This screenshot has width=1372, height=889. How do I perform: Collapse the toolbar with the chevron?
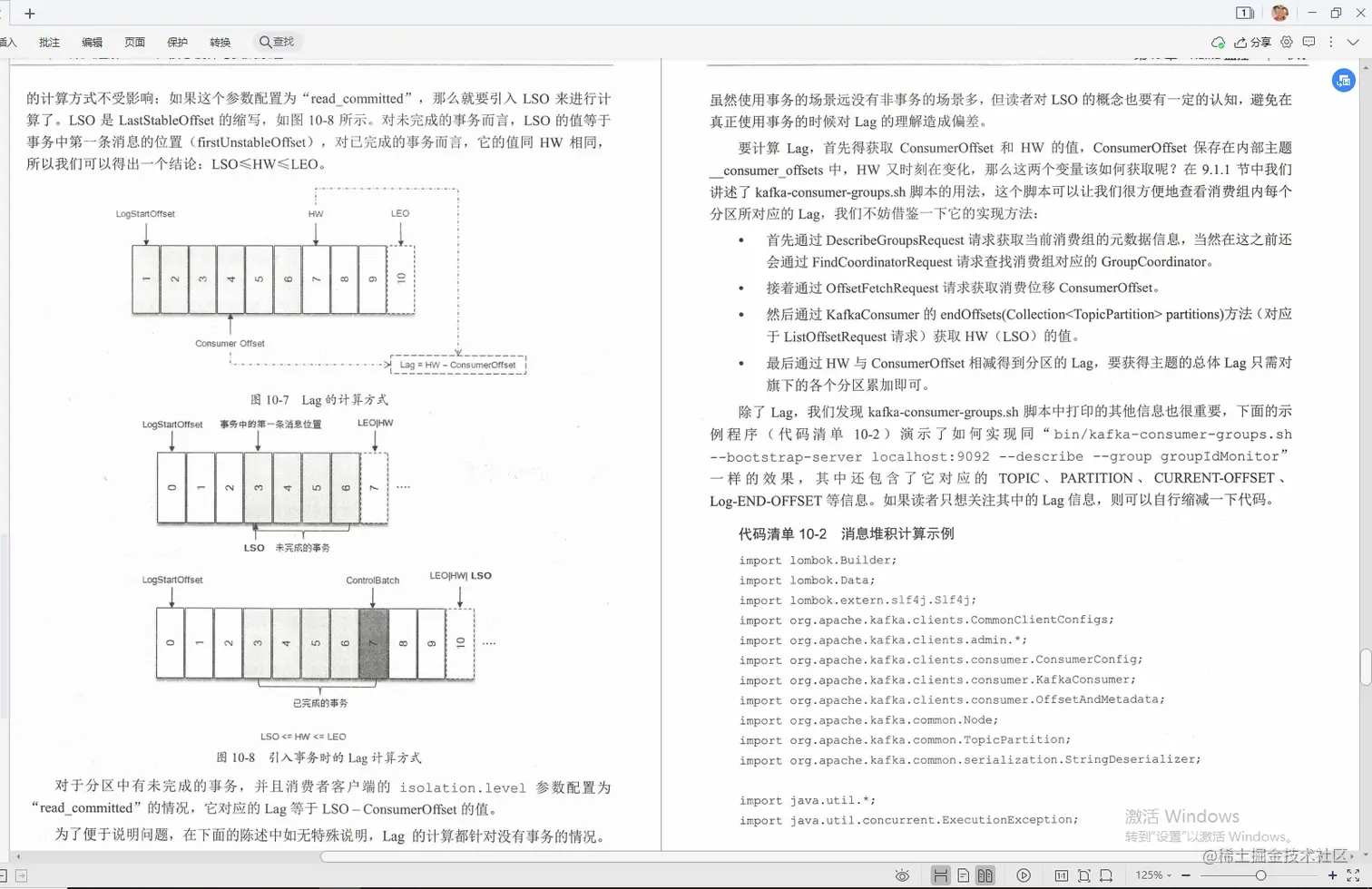coord(1355,42)
